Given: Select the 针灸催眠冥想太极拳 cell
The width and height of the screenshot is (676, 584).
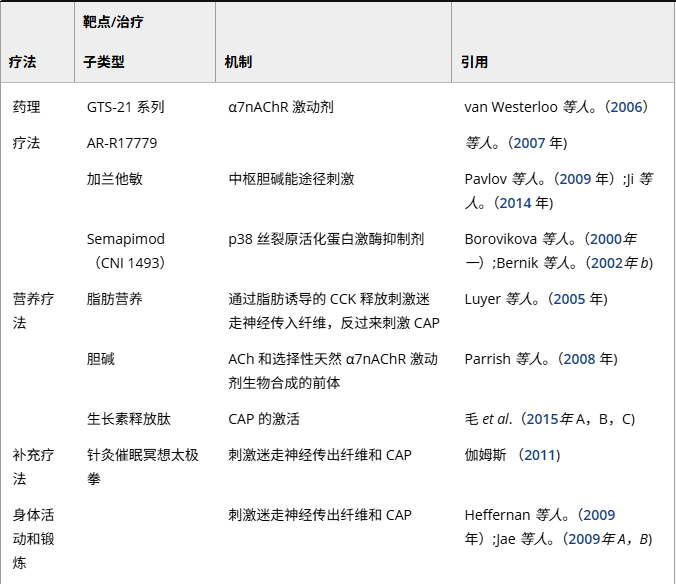Looking at the screenshot, I should pos(143,466).
